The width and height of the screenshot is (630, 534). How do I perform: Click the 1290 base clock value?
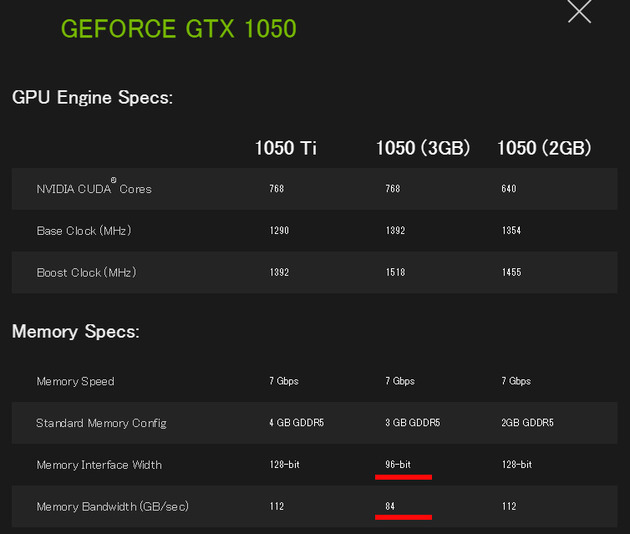279,230
